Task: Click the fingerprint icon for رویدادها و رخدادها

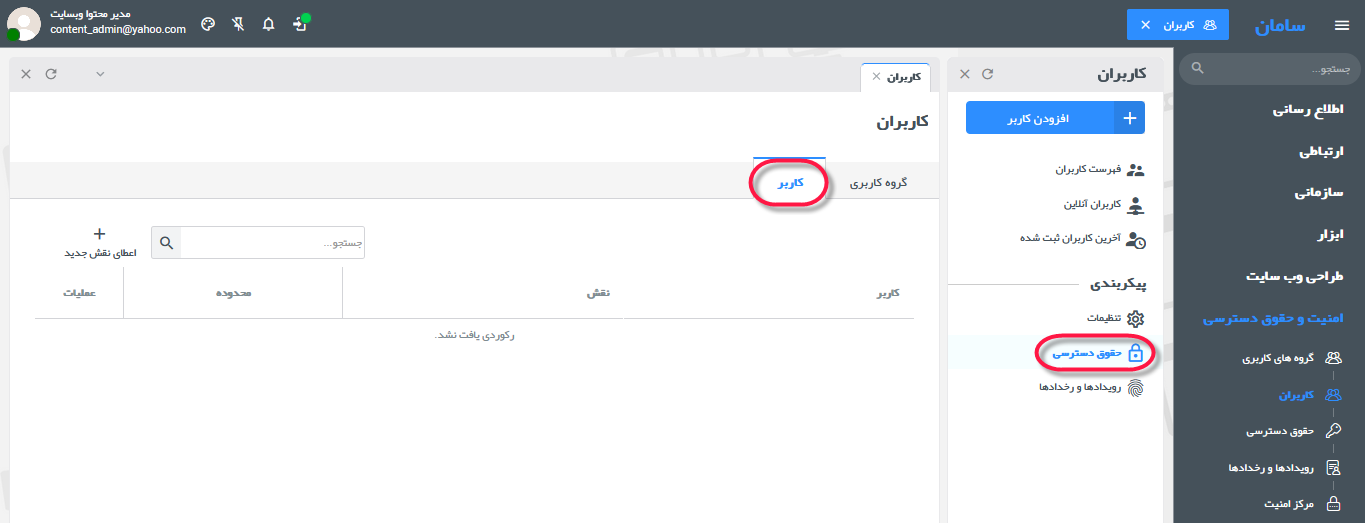Action: [x=1135, y=387]
